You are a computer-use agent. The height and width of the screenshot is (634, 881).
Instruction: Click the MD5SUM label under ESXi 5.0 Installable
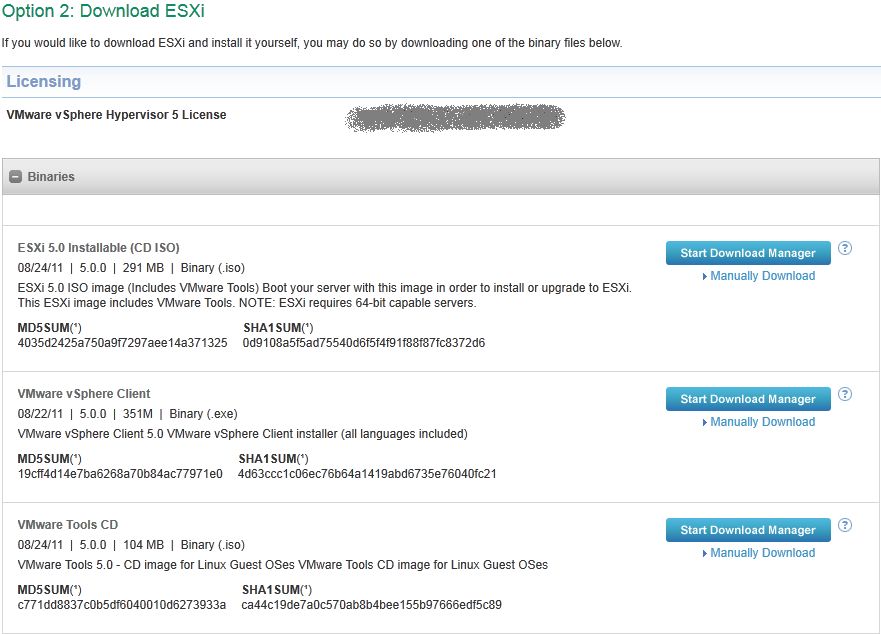pos(49,328)
